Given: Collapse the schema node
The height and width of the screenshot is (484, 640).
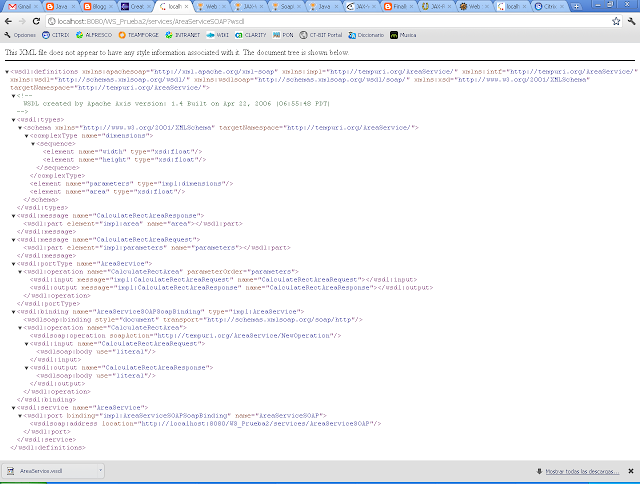Looking at the screenshot, I should pyautogui.click(x=20, y=128).
